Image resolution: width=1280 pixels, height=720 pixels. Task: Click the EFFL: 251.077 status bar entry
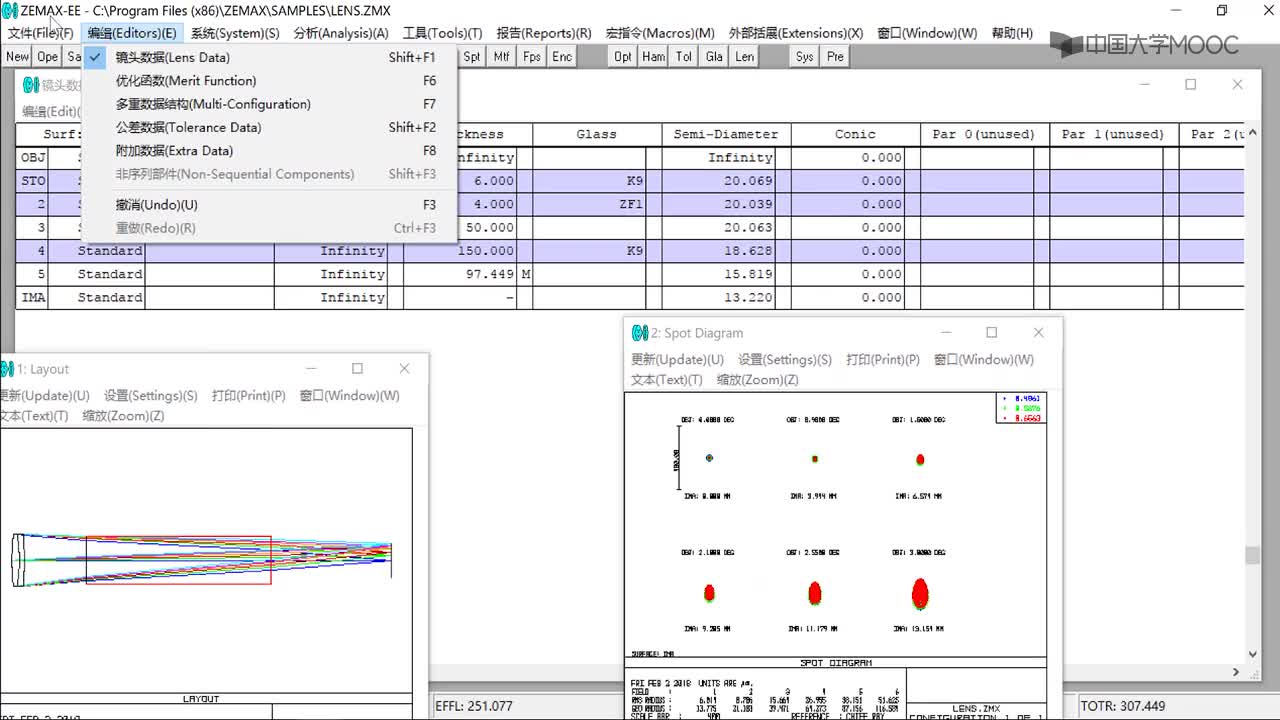coord(473,706)
